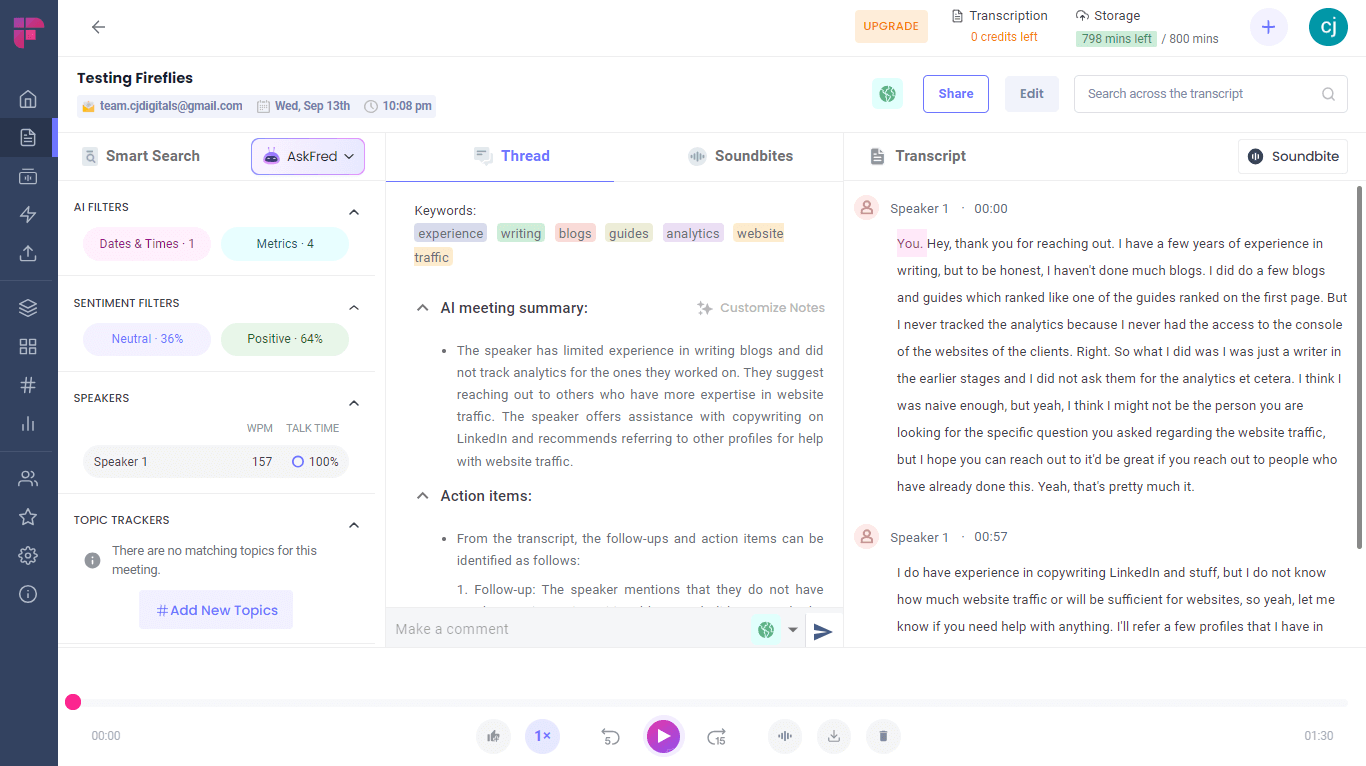Click the play button in the player

[x=663, y=737]
